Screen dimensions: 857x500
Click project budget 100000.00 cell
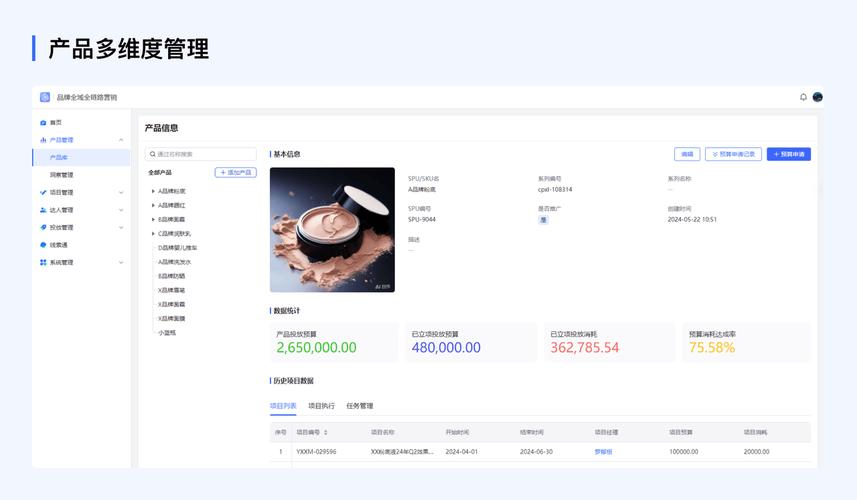[x=684, y=452]
